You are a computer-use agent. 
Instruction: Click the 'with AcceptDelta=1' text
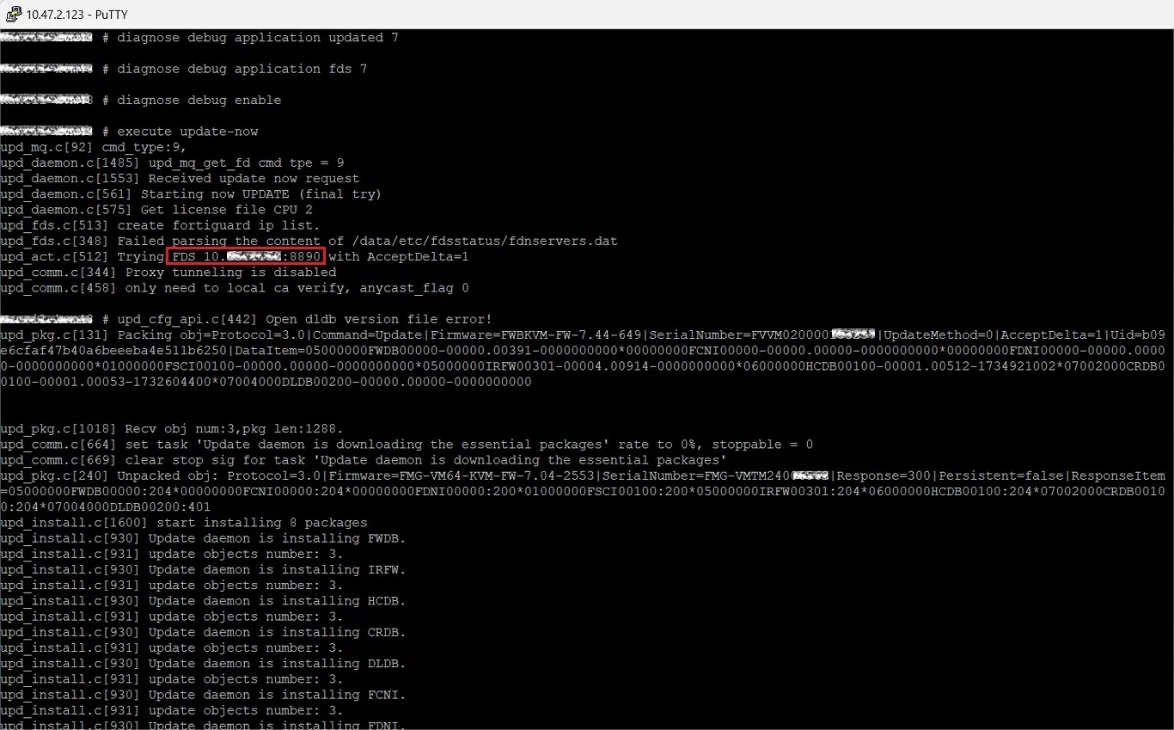(398, 257)
